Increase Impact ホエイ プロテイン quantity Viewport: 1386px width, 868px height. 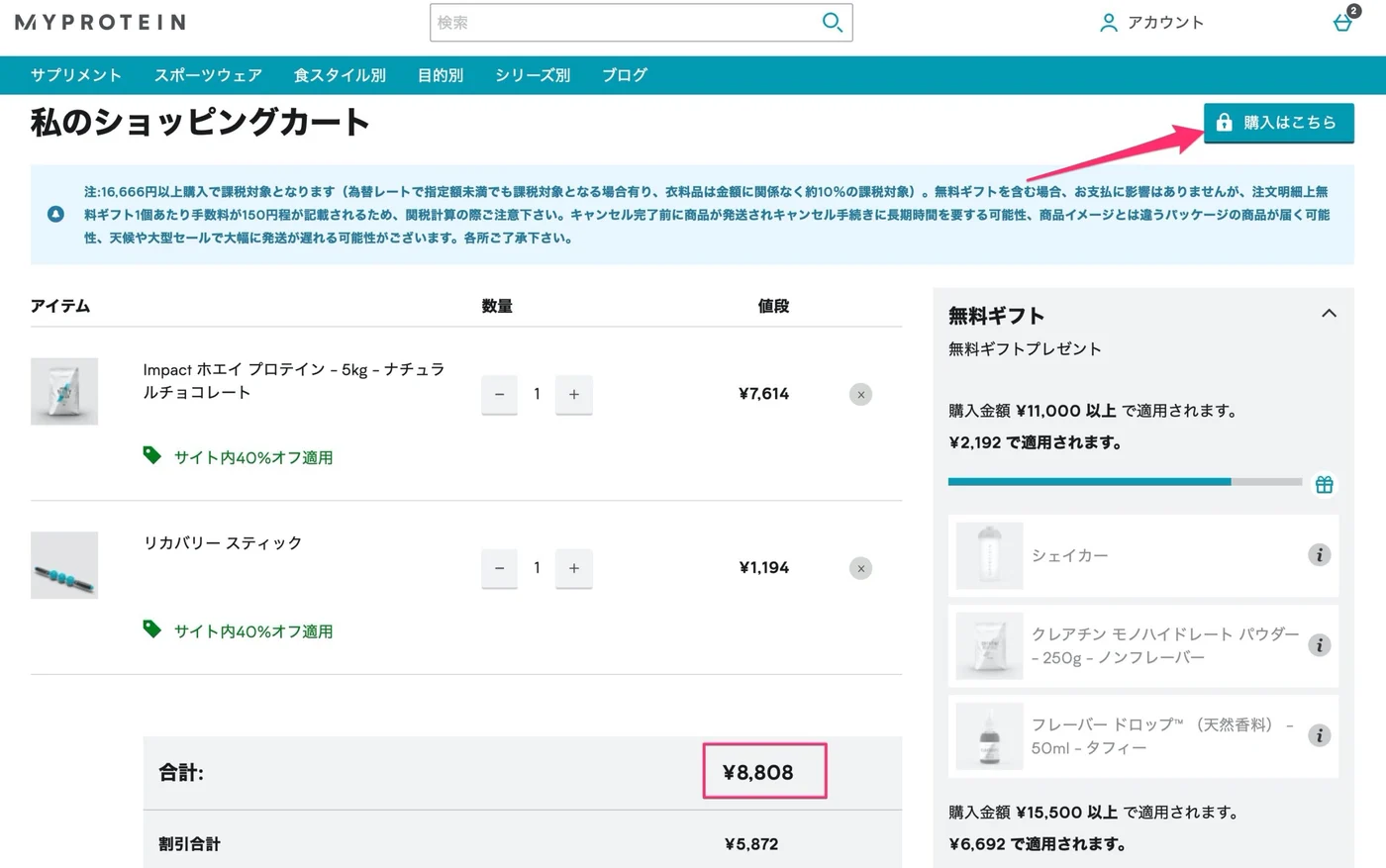(x=573, y=394)
